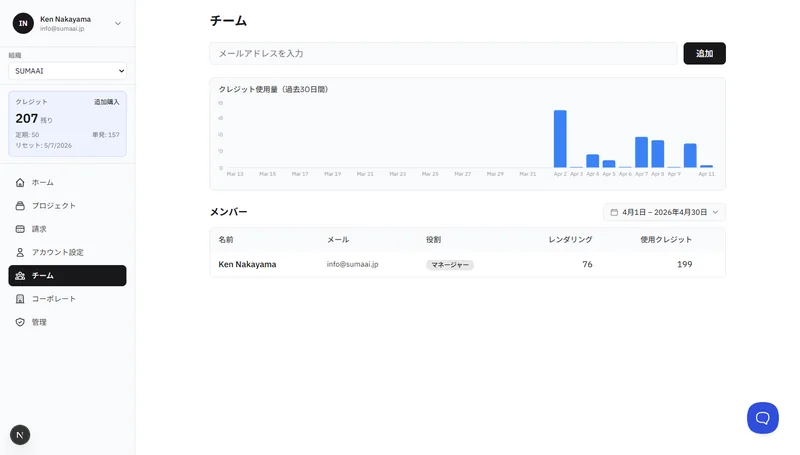Click the リセット: 5/7/2026 text
Screen dimensions: 800x455
(43, 145)
